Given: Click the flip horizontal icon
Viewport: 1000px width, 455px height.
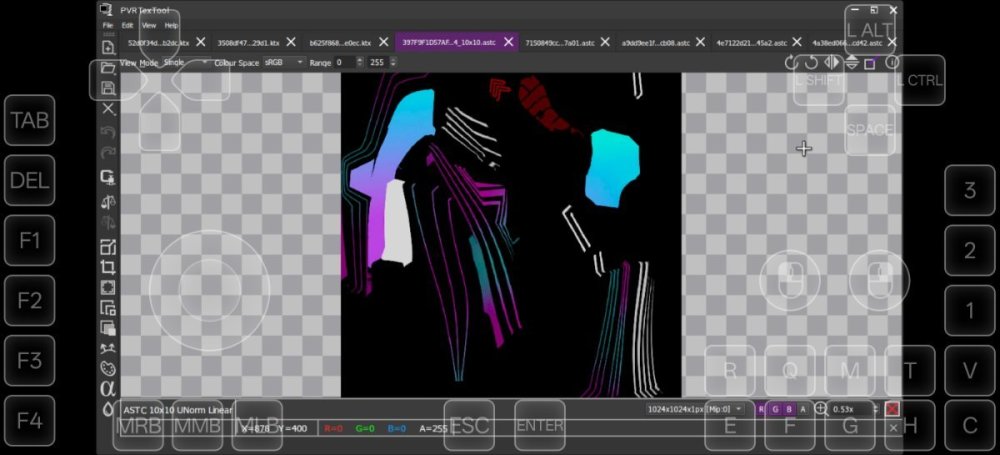Looking at the screenshot, I should pos(832,63).
